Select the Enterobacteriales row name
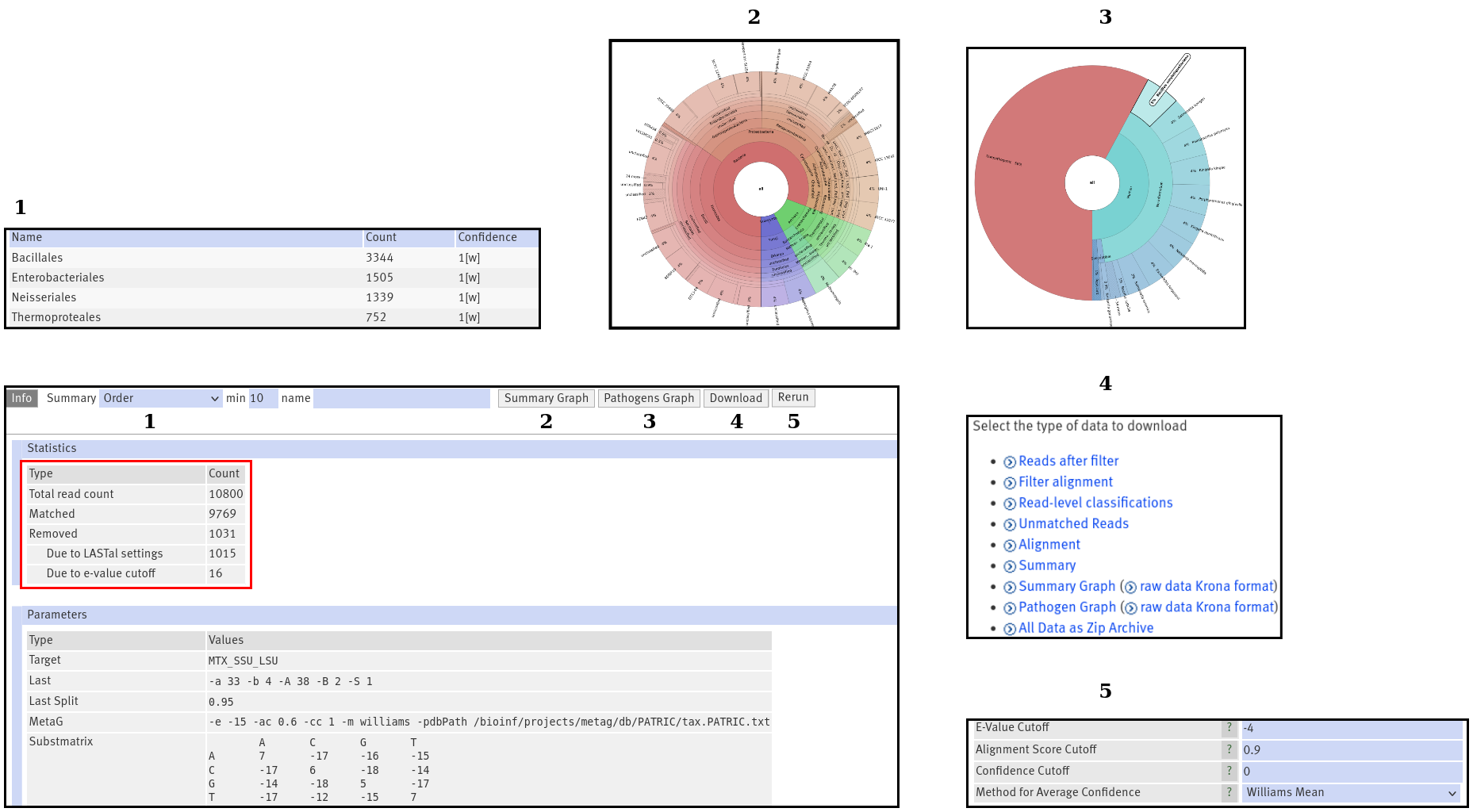Screen dimensions: 1473x812 (58, 278)
